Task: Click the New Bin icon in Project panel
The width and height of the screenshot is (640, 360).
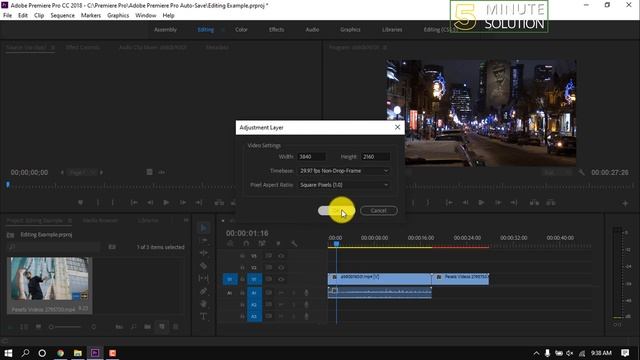Action: (x=147, y=327)
